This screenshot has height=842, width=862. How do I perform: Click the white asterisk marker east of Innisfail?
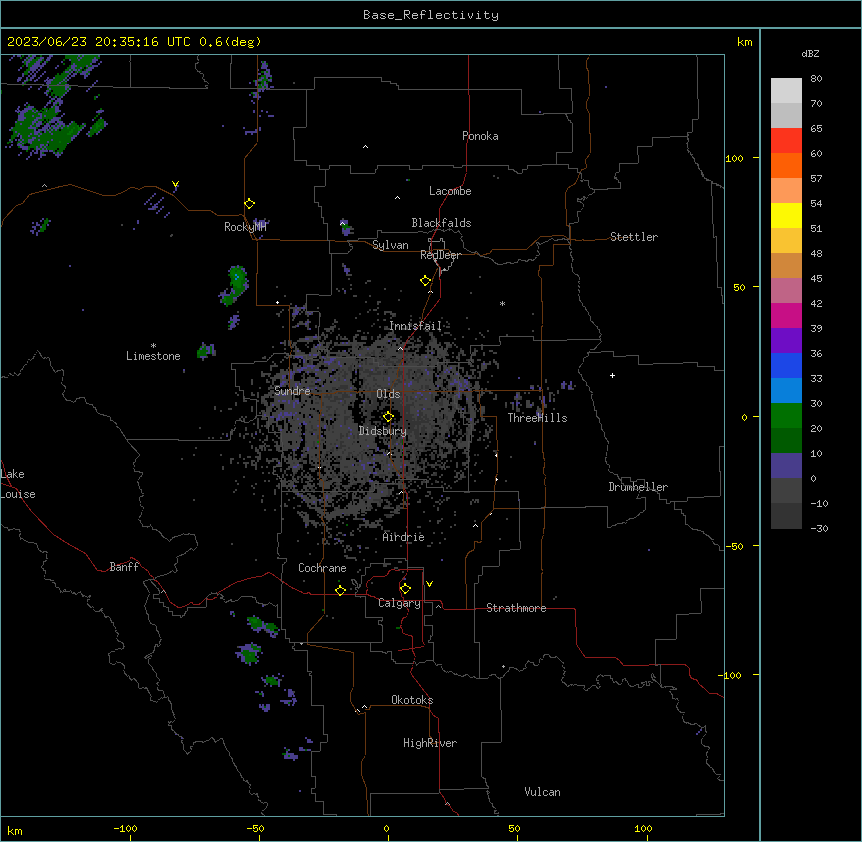(x=502, y=303)
